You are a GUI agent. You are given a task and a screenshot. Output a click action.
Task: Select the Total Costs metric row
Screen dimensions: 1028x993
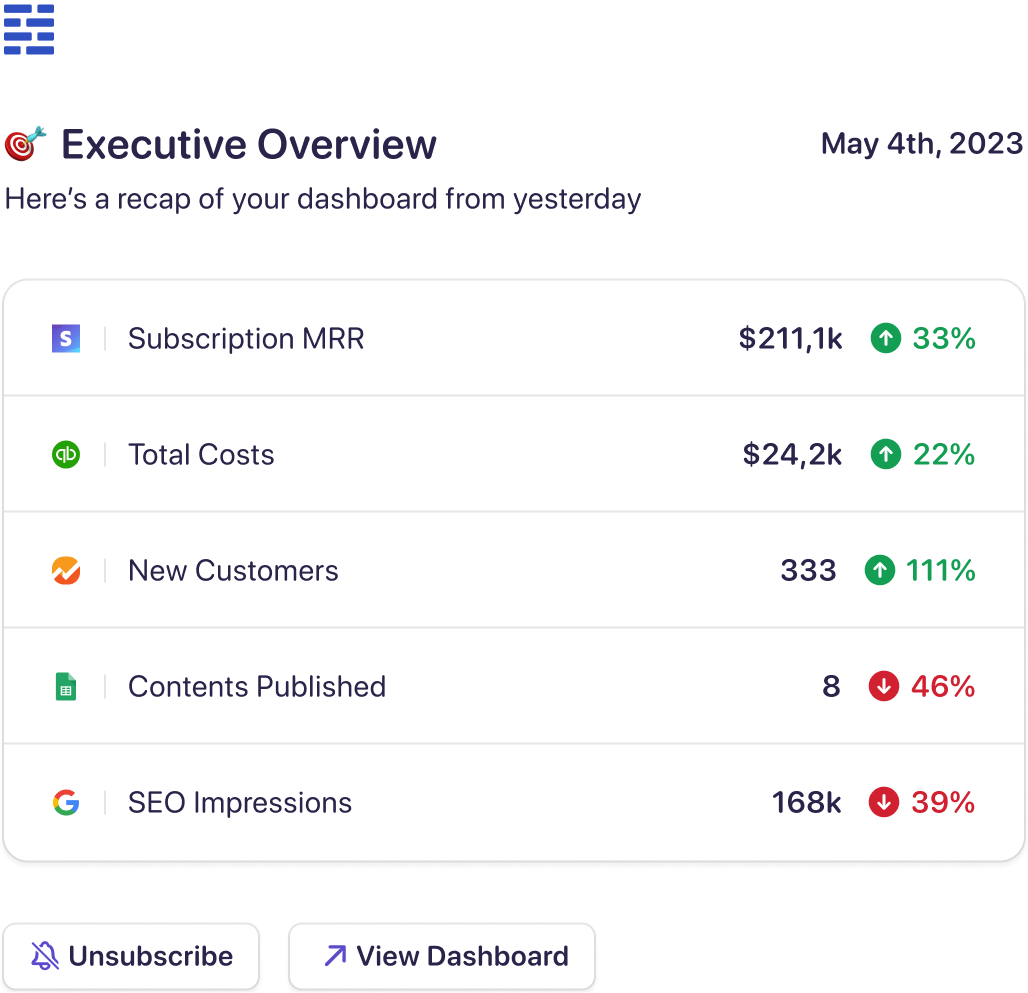[x=400, y=454]
